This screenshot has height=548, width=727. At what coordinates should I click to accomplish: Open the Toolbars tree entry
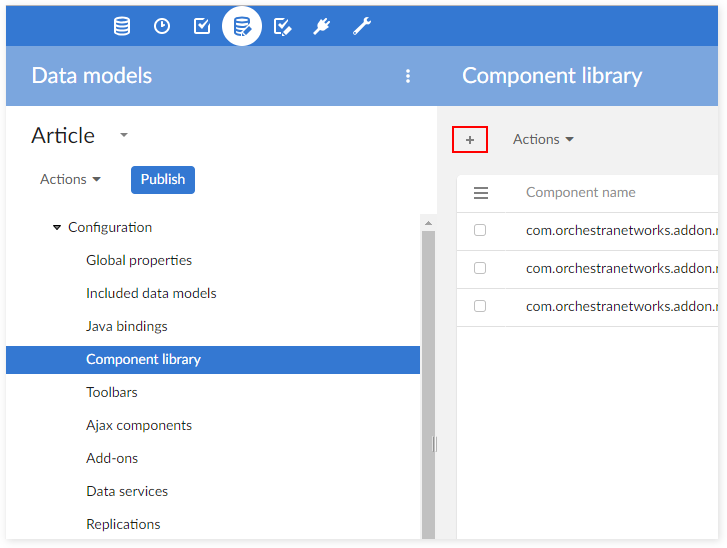pos(112,393)
